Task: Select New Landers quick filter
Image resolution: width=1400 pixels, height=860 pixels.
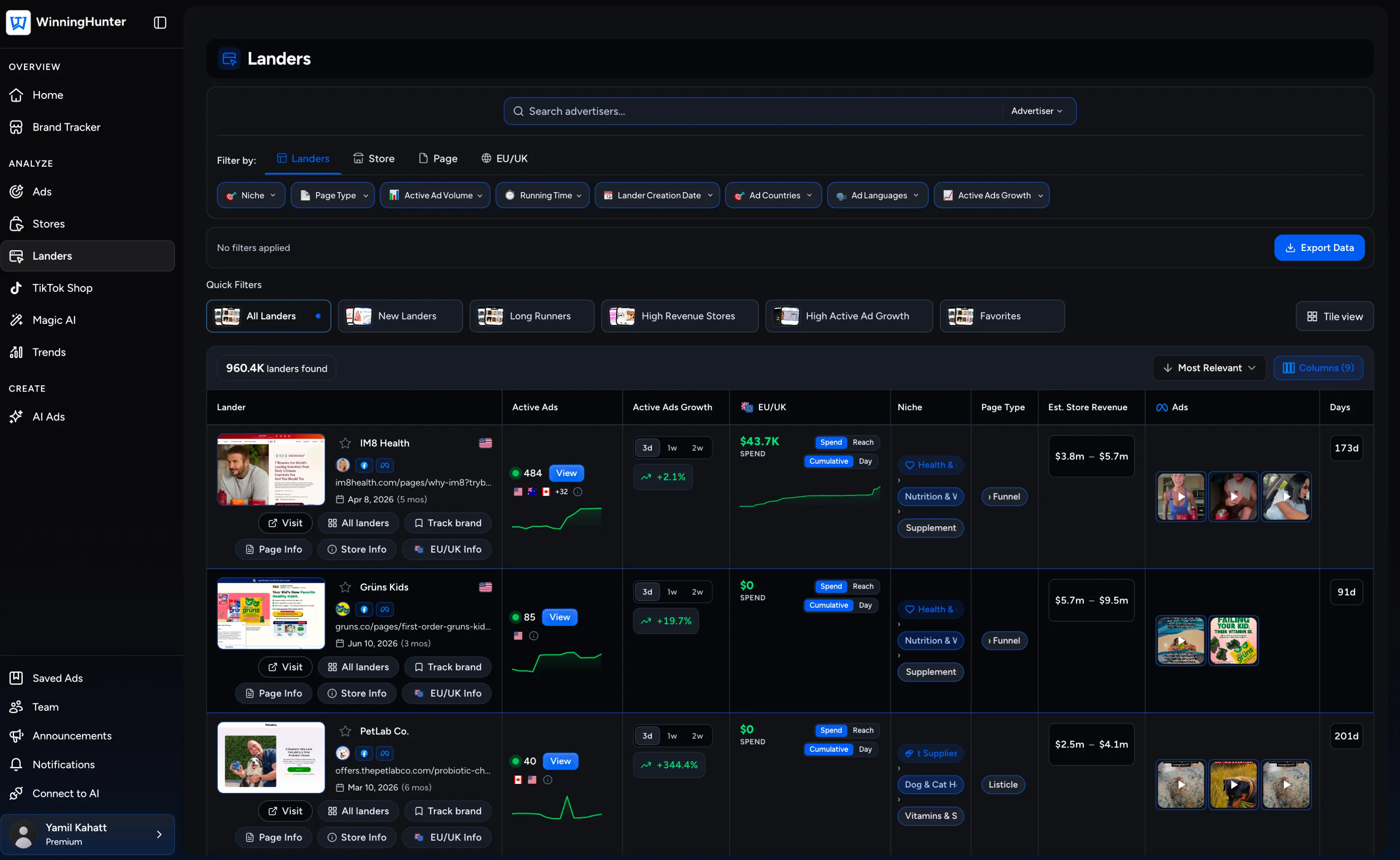Action: click(x=400, y=316)
